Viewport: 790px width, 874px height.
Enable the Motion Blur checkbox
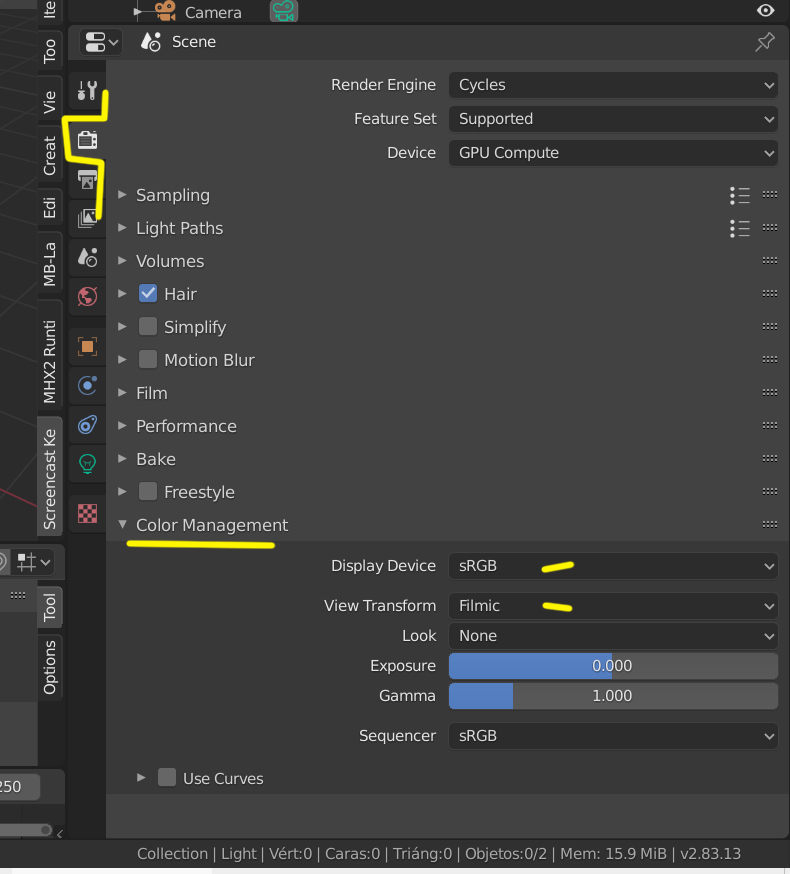[x=148, y=360]
